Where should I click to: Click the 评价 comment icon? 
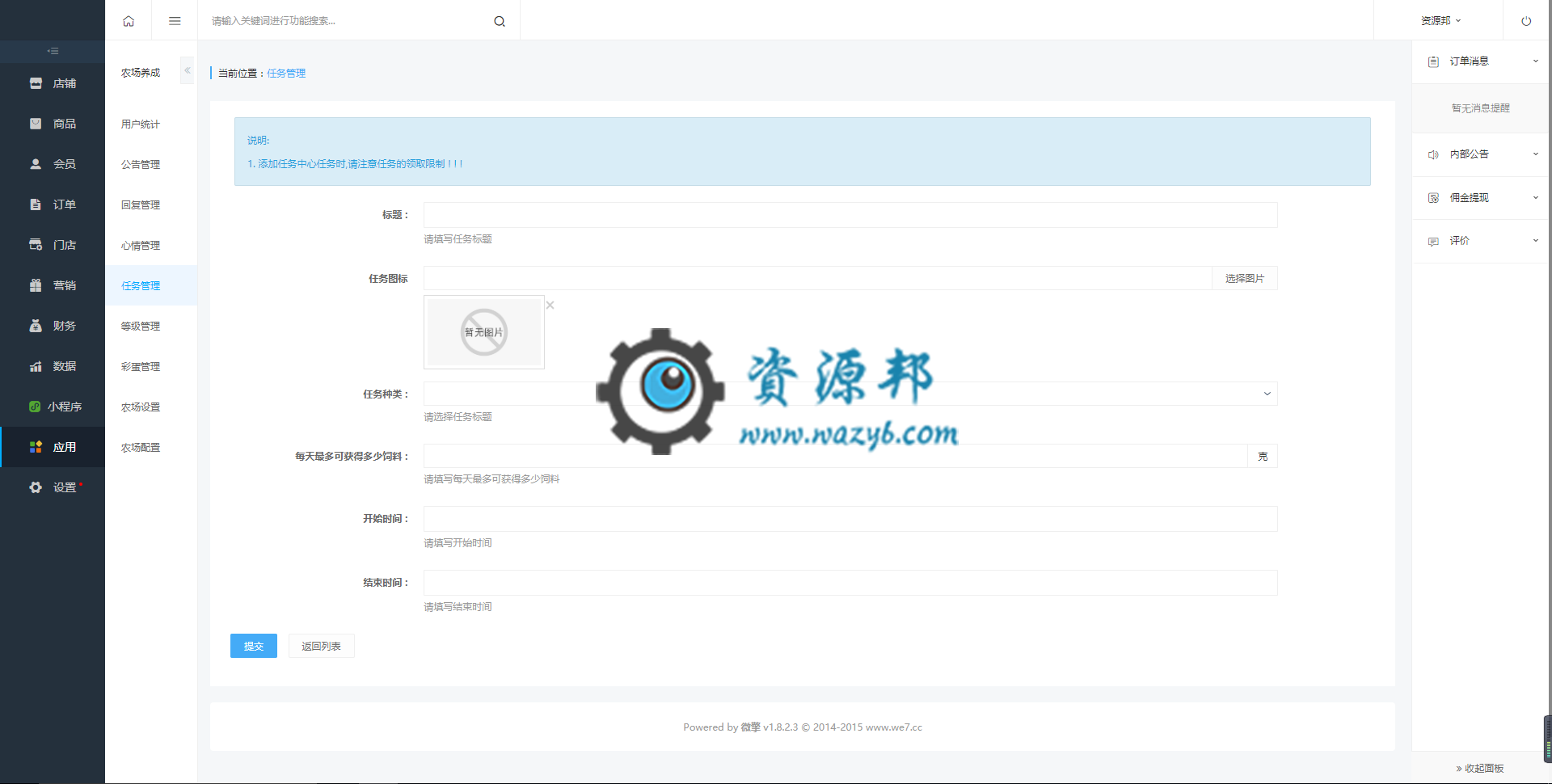coord(1433,242)
